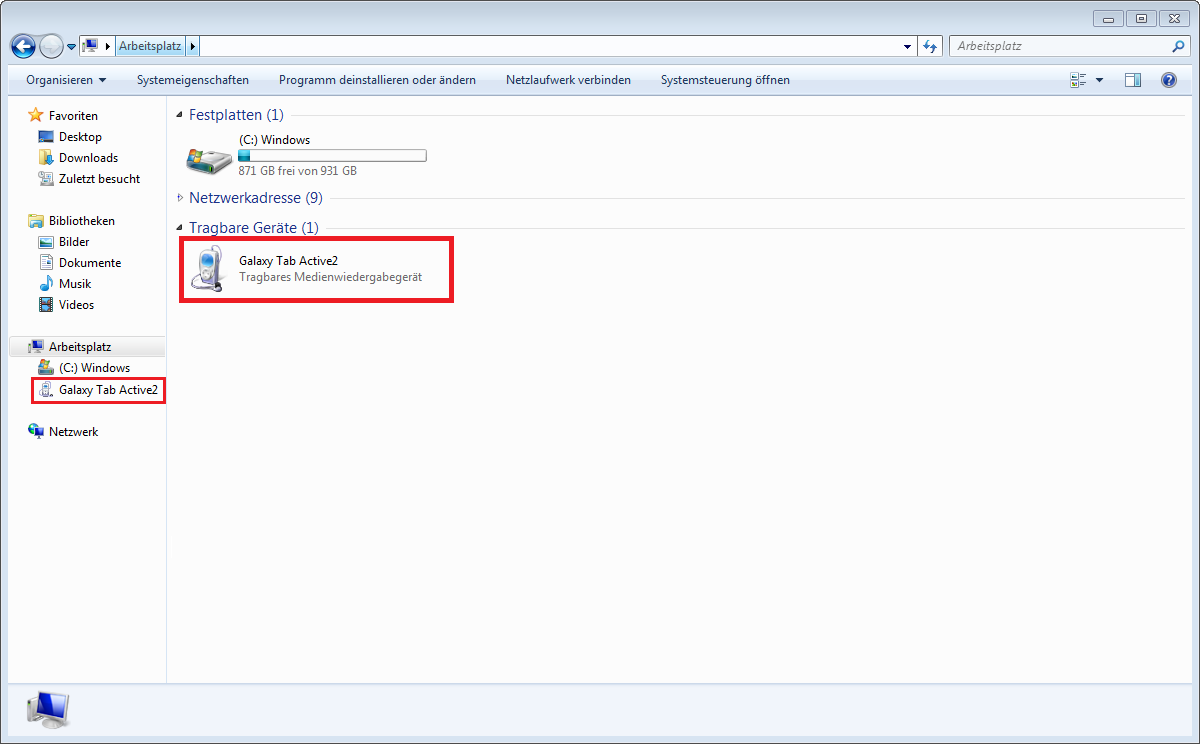Click Programm deinstallieren oder ändern
Image resolution: width=1200 pixels, height=744 pixels.
(x=377, y=80)
